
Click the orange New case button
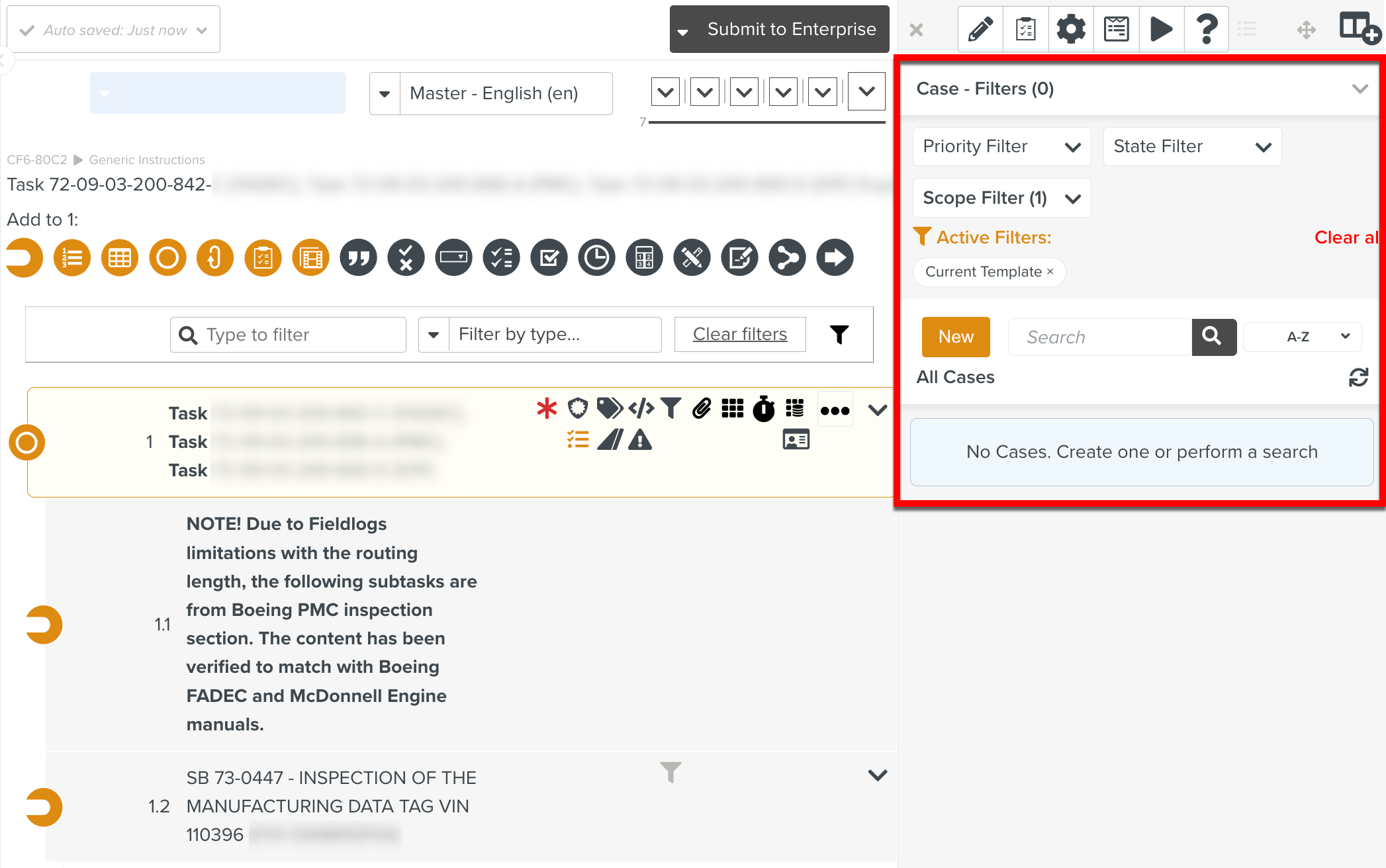click(x=956, y=337)
